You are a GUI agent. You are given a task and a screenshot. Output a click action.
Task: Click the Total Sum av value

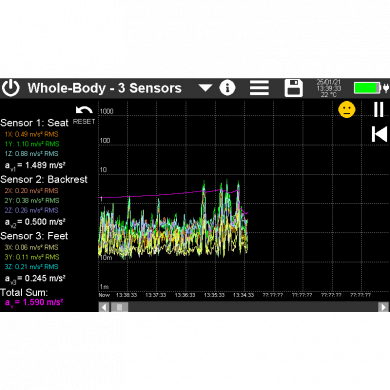click(34, 303)
